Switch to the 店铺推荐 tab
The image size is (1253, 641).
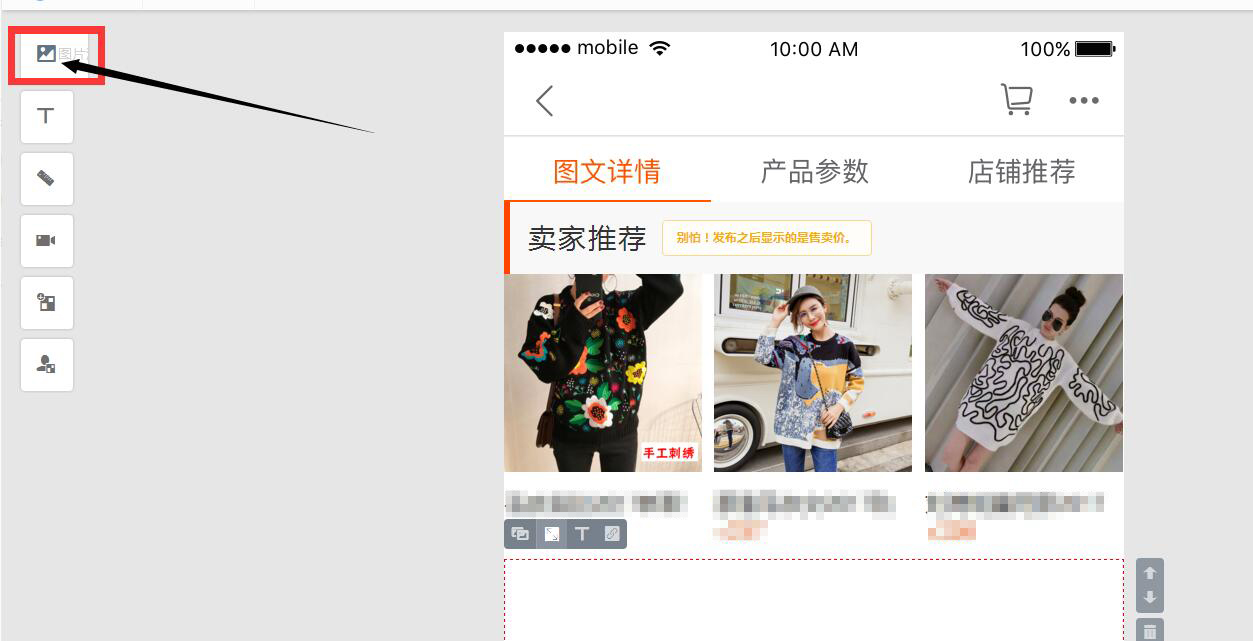[x=1021, y=171]
